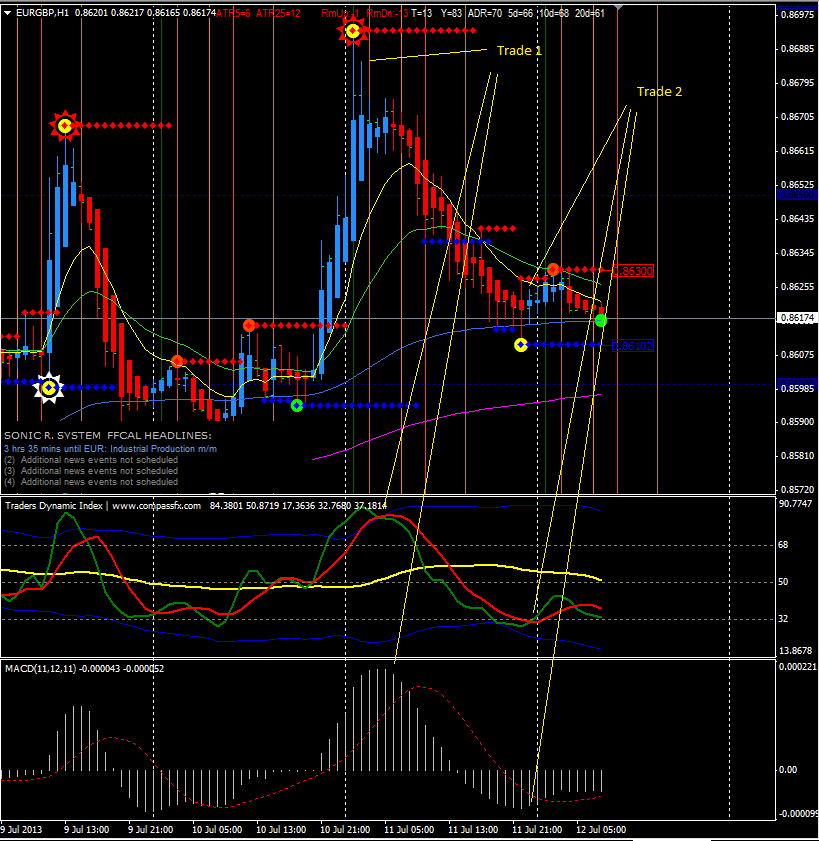Click the 0.86174 current price tag
The width and height of the screenshot is (819, 841).
click(x=798, y=318)
